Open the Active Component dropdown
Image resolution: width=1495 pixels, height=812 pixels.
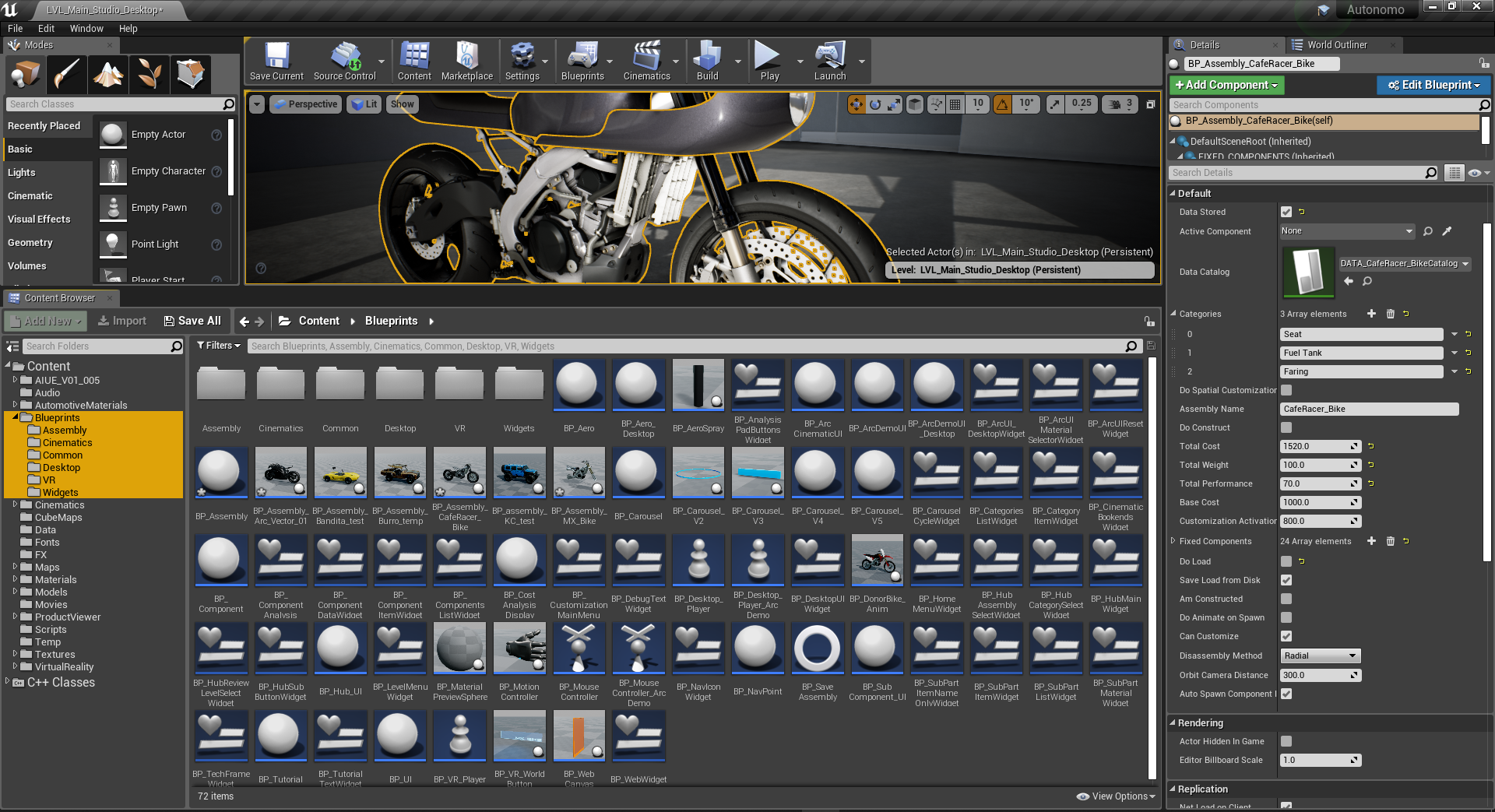[x=1346, y=231]
